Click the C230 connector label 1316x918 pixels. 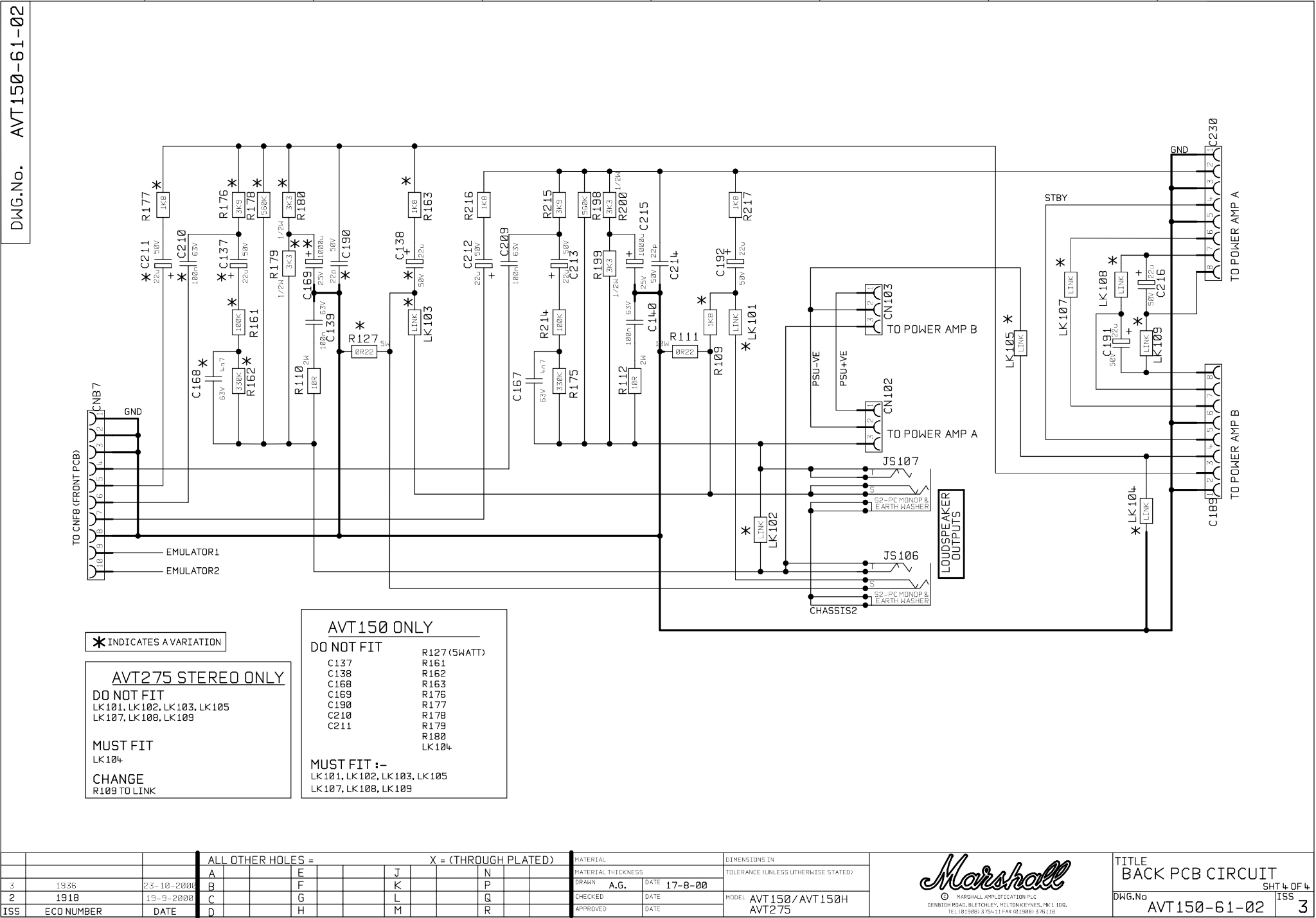click(1213, 132)
